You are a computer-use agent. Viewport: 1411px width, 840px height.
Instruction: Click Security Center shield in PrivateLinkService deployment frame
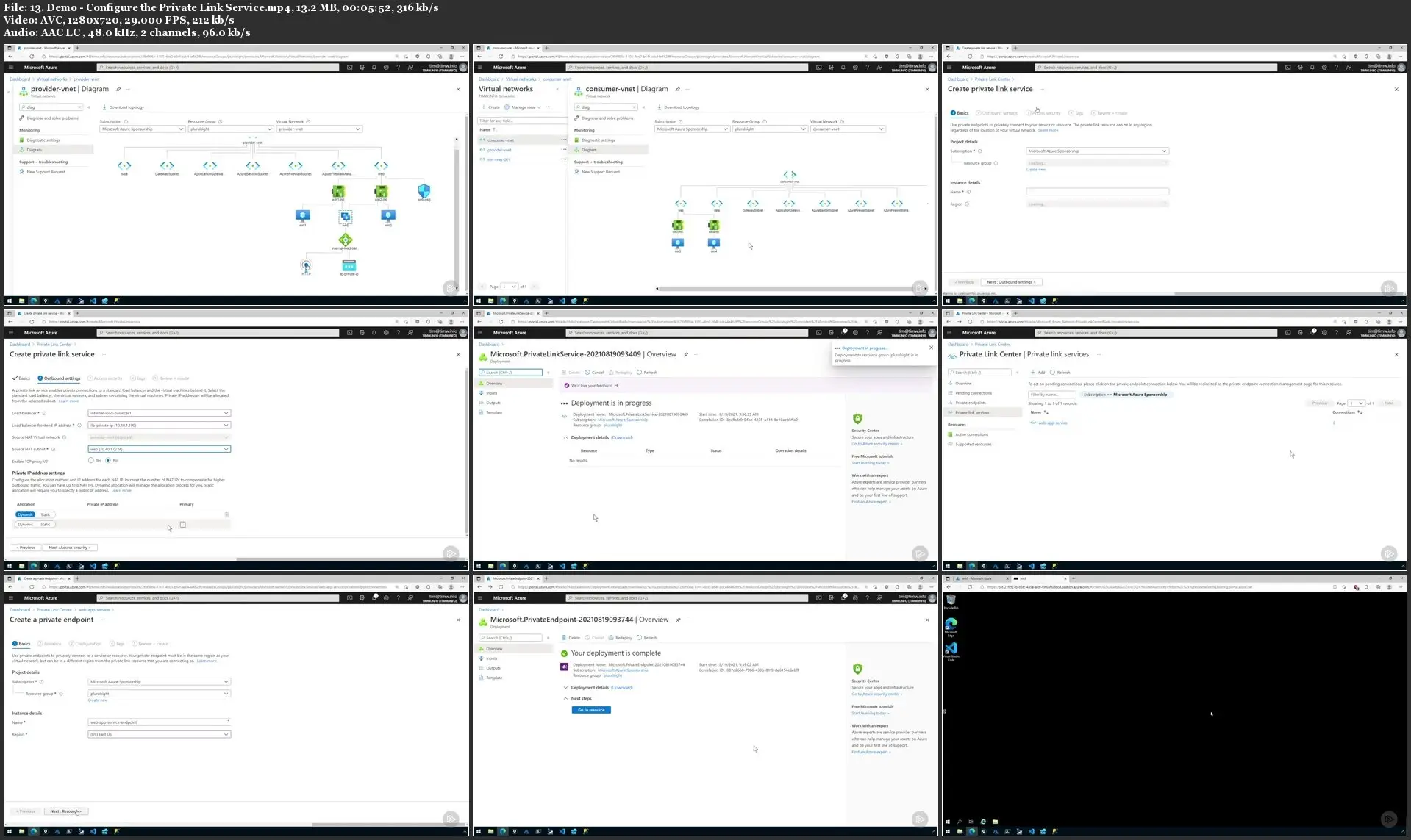click(x=857, y=419)
